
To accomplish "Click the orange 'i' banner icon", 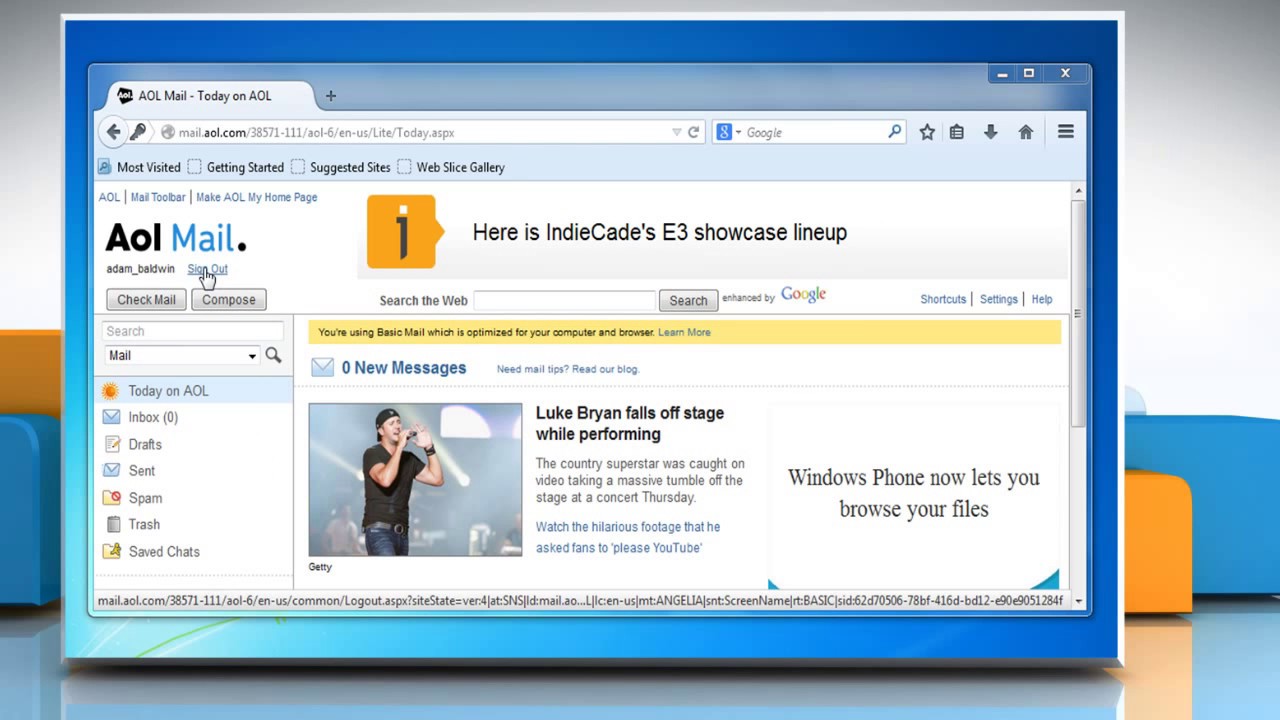I will [x=404, y=232].
